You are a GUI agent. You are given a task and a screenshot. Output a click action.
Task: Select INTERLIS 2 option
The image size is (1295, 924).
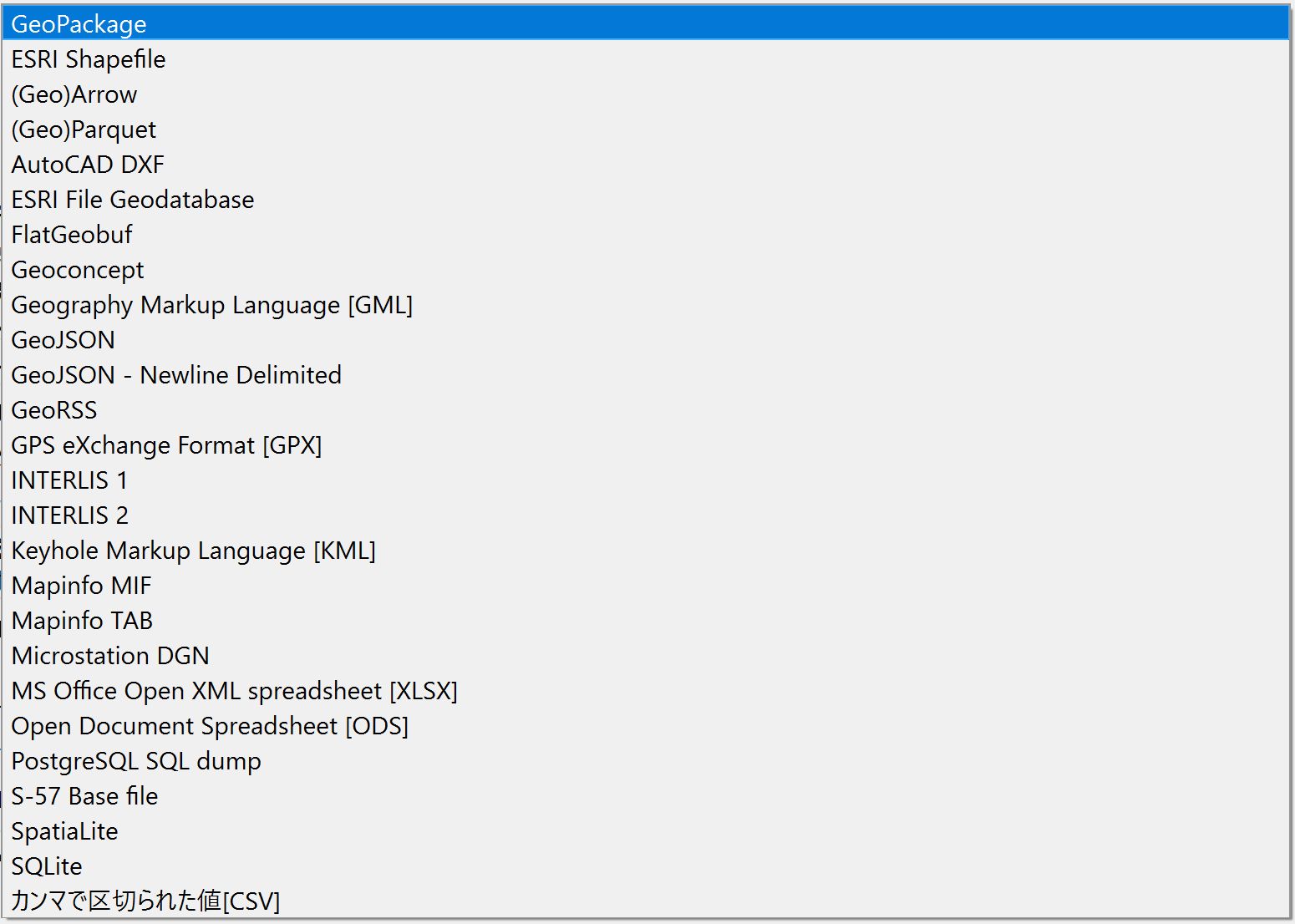pos(646,515)
